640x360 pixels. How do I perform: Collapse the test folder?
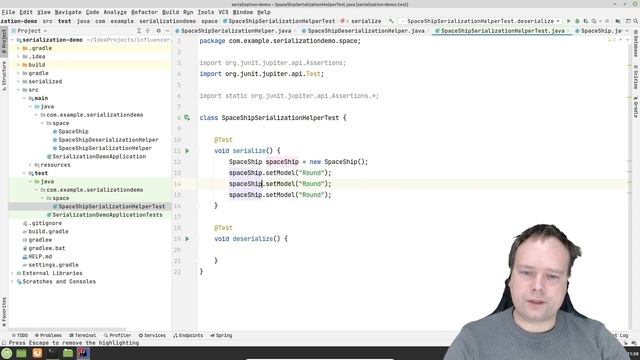24,173
